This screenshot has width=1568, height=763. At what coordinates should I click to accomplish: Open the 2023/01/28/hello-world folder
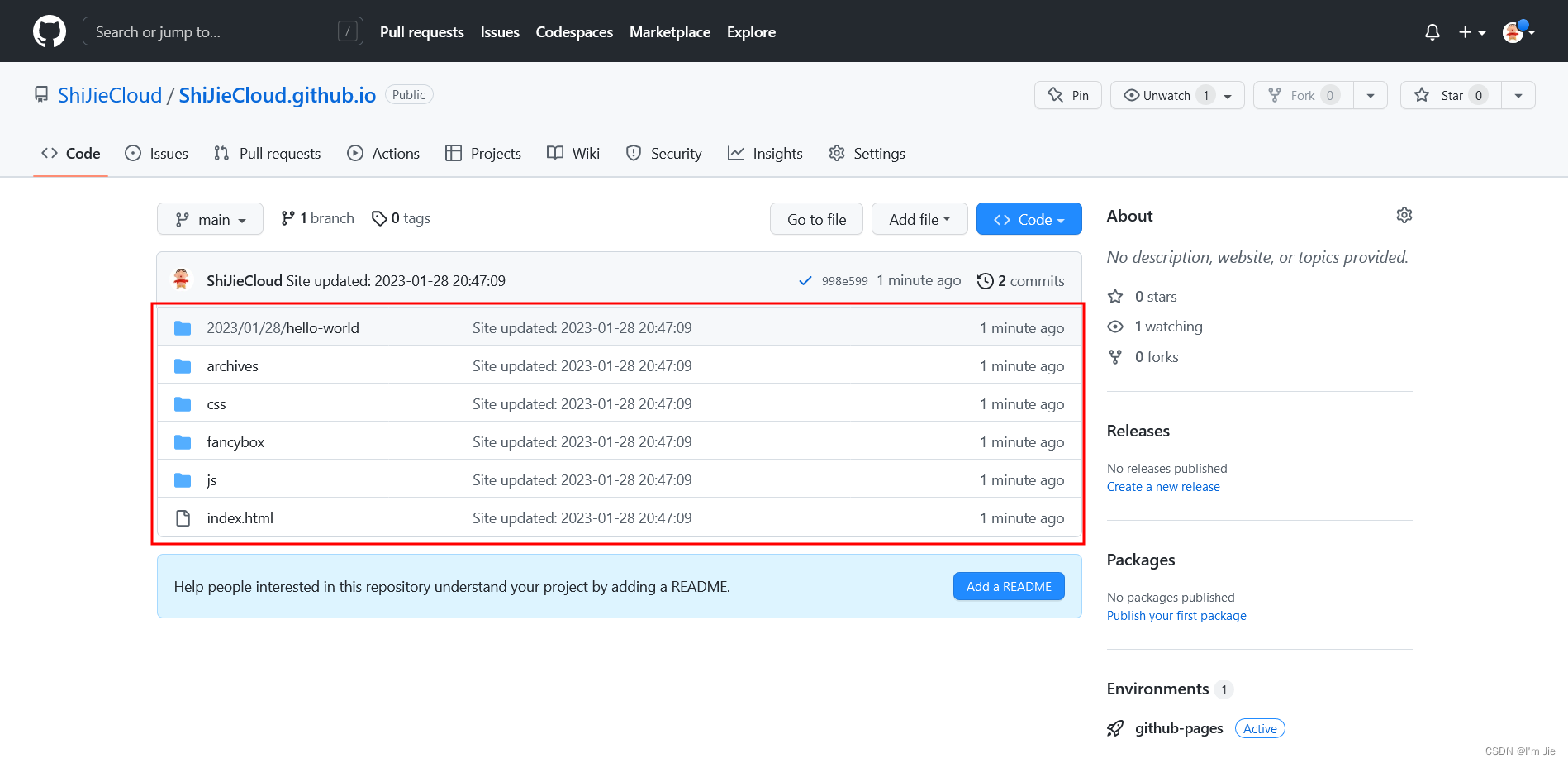pyautogui.click(x=283, y=328)
